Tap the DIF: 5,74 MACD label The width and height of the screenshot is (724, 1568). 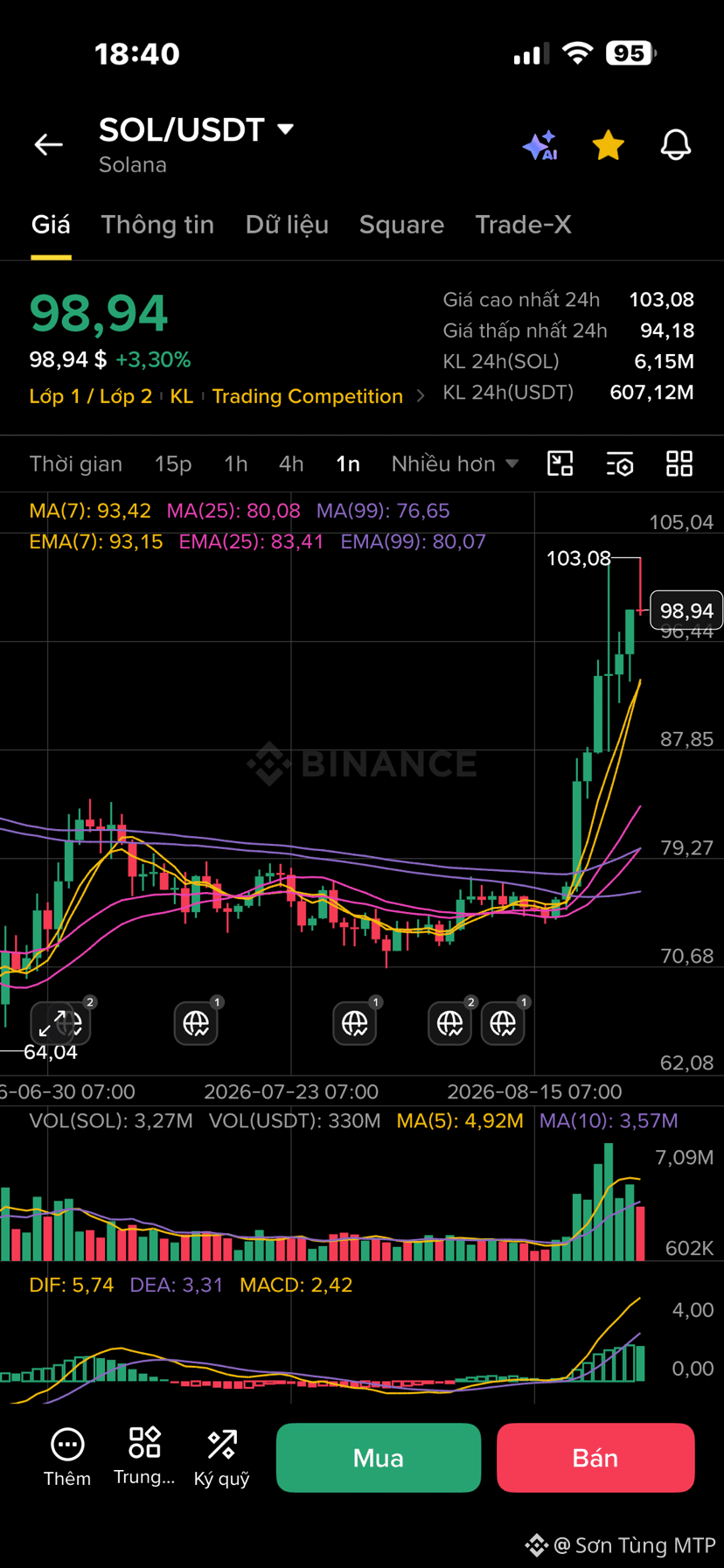72,1285
